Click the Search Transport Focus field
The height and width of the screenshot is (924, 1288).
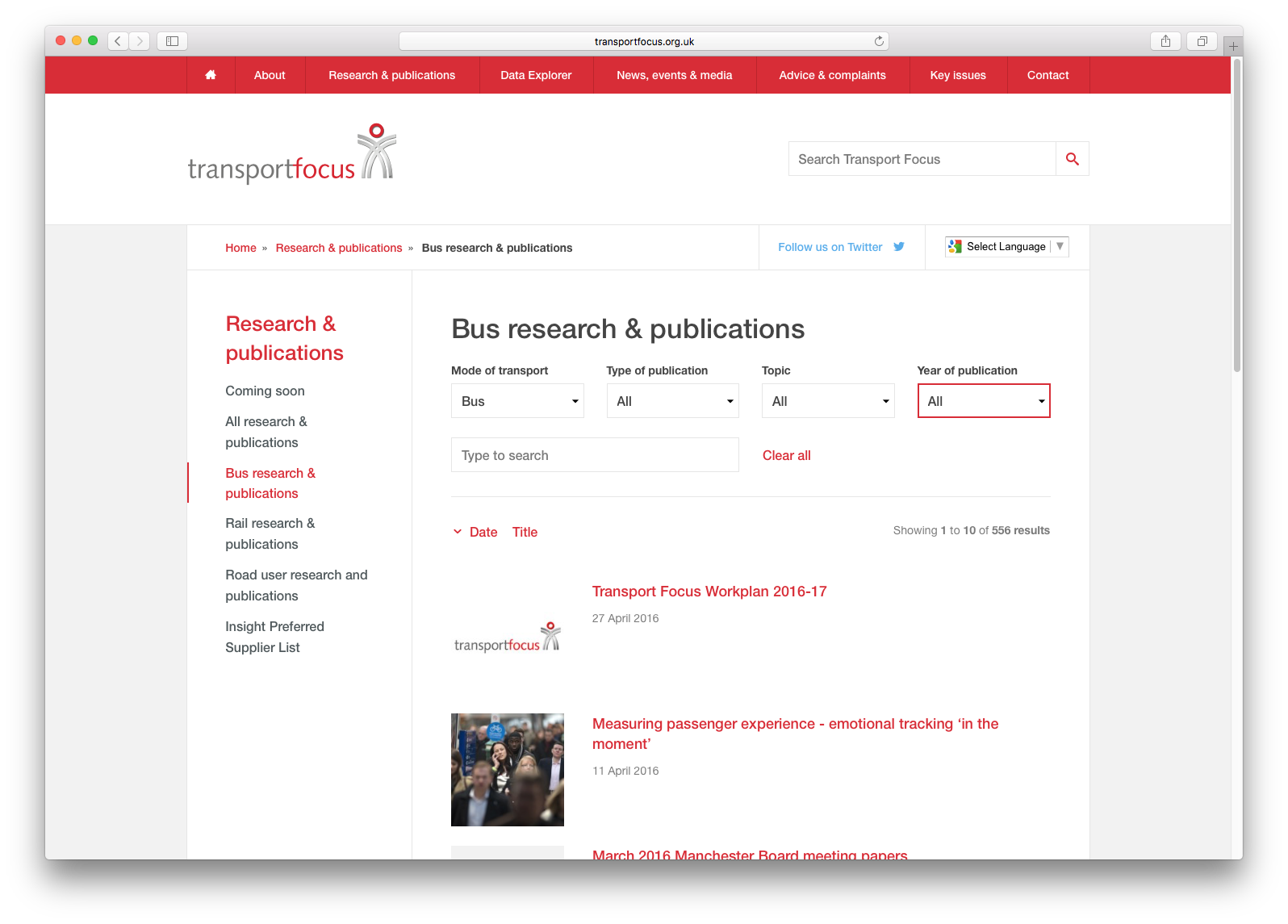coord(922,159)
